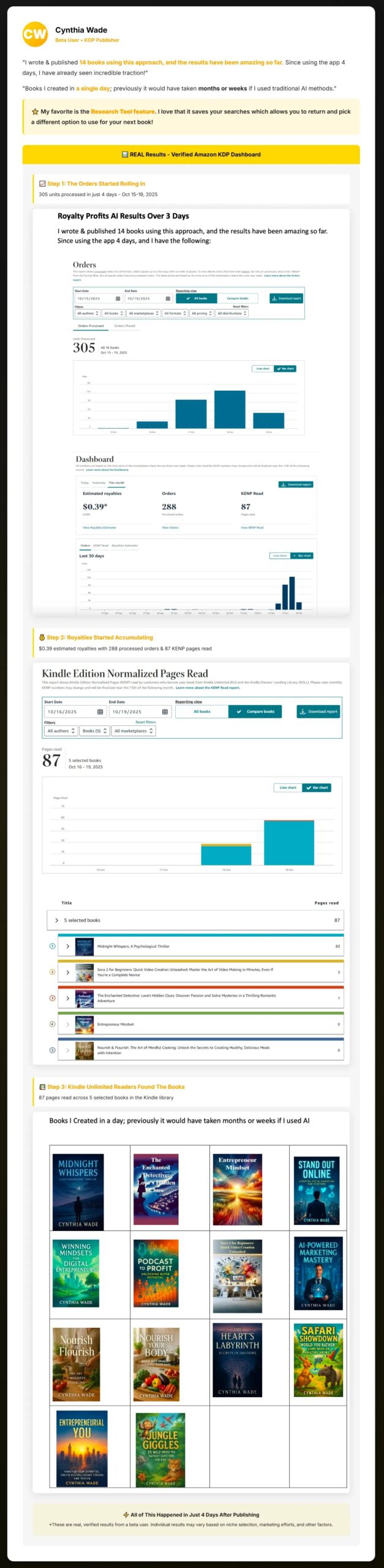
Task: Select the Orders Processed tab
Action: pyautogui.click(x=91, y=326)
